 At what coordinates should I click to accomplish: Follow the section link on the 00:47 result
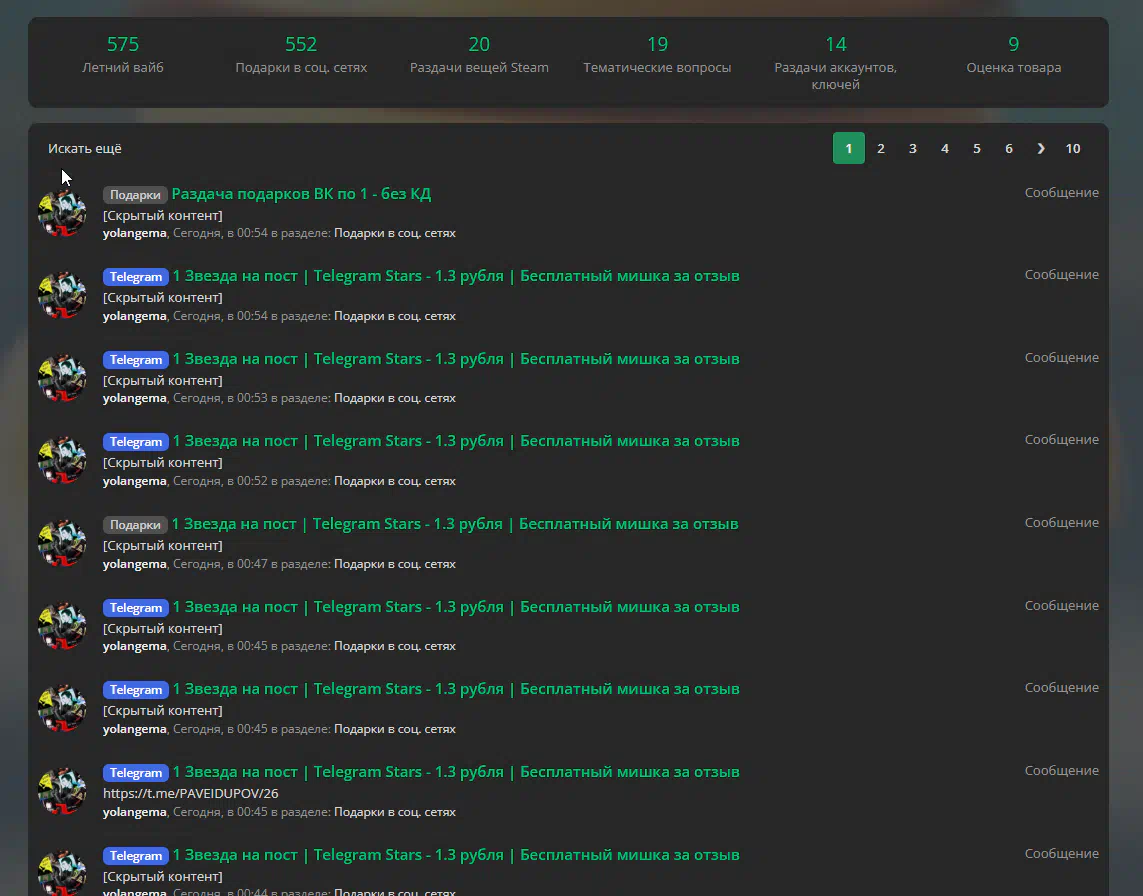(x=394, y=564)
